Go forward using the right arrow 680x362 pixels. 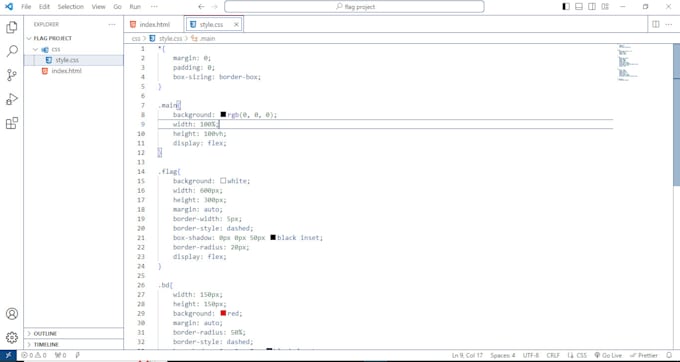(x=214, y=7)
